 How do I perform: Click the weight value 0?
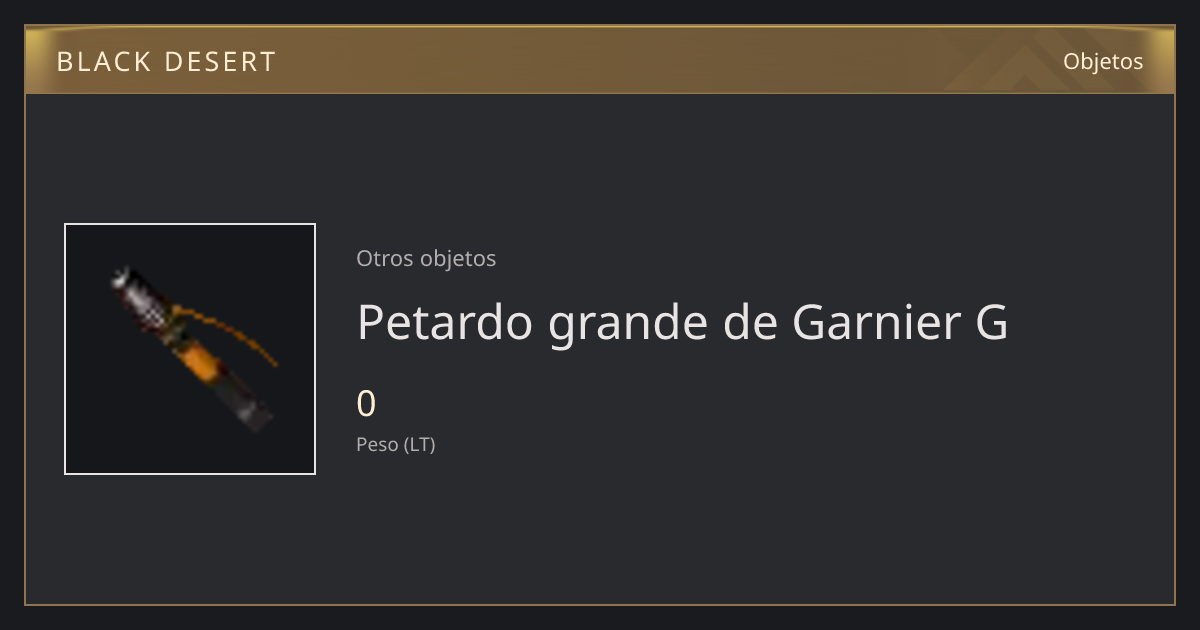[366, 404]
